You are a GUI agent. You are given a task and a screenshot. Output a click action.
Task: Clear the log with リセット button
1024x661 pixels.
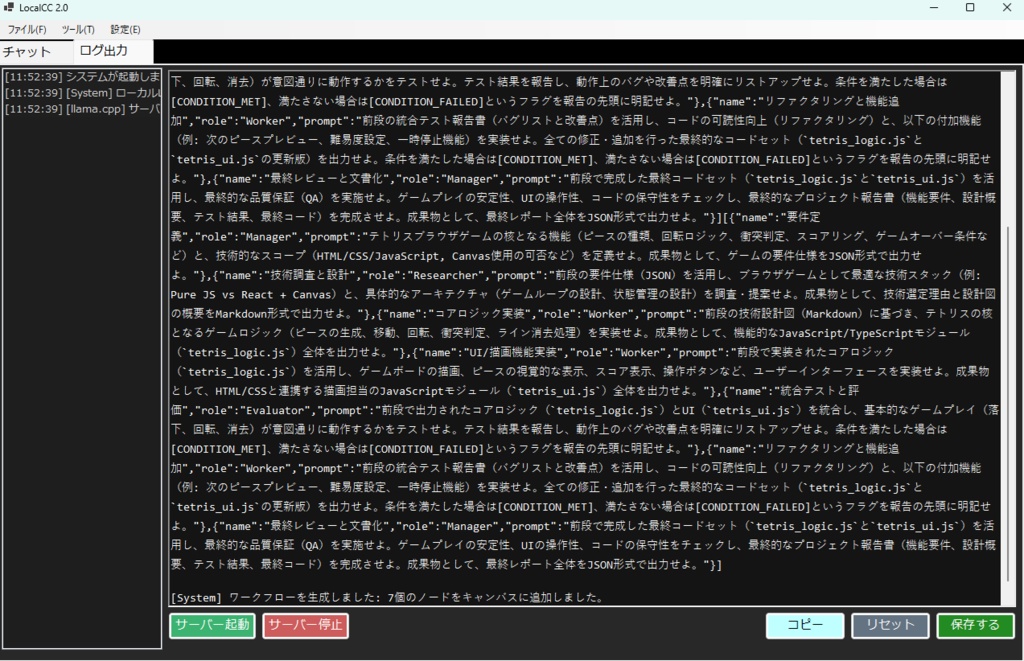889,625
